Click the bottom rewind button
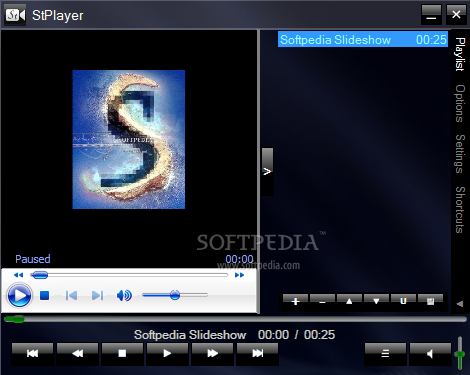The width and height of the screenshot is (470, 375). click(78, 353)
